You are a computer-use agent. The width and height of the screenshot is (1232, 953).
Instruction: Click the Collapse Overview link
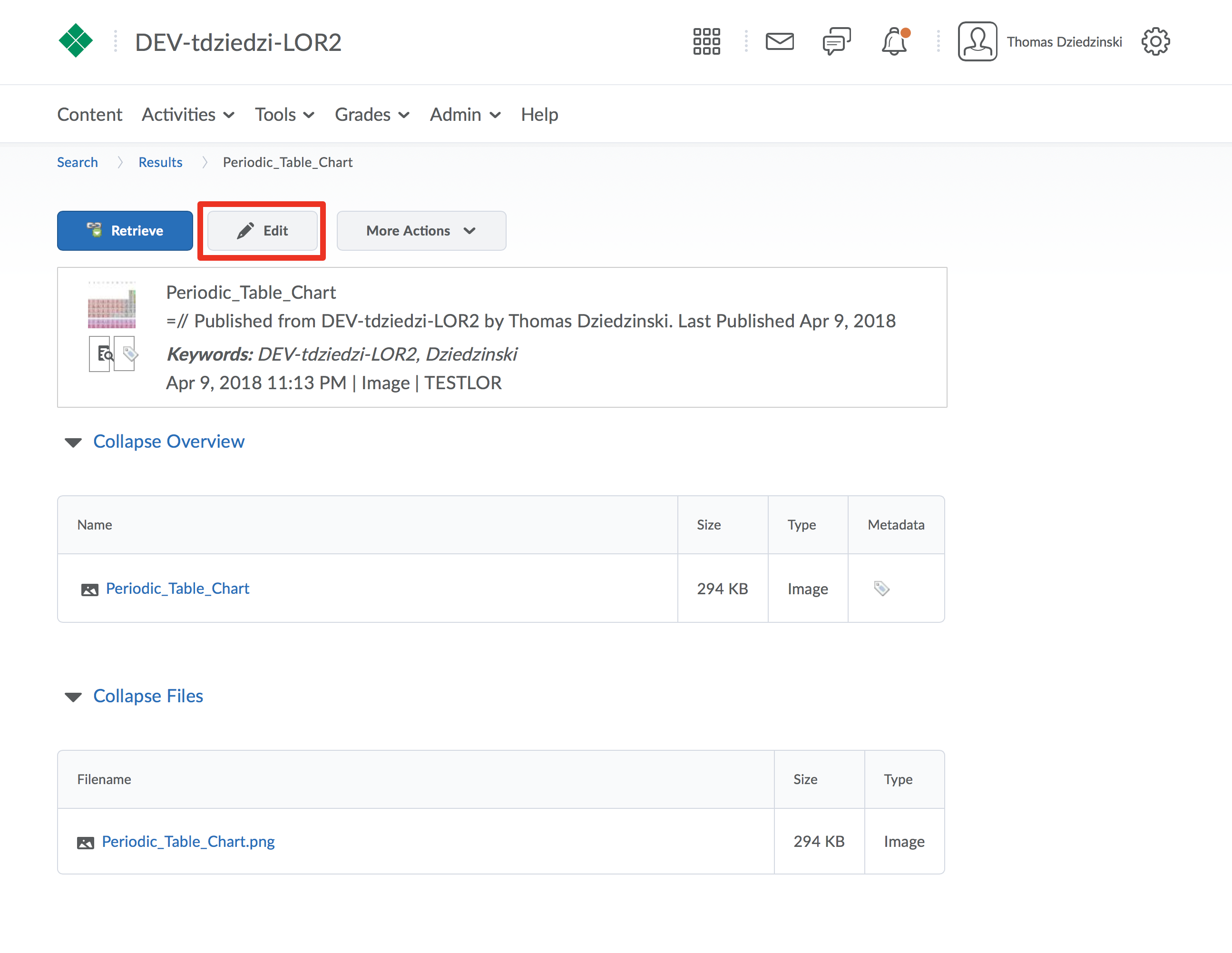(169, 442)
